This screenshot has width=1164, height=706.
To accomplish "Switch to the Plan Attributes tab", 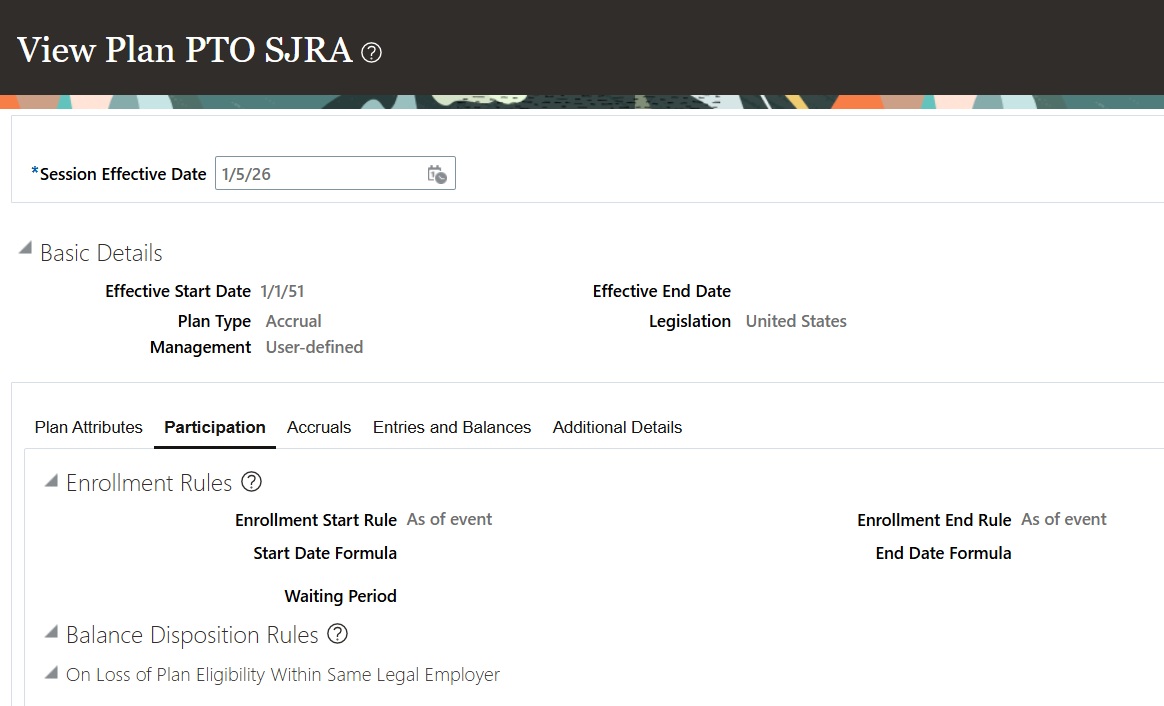I will (x=89, y=427).
